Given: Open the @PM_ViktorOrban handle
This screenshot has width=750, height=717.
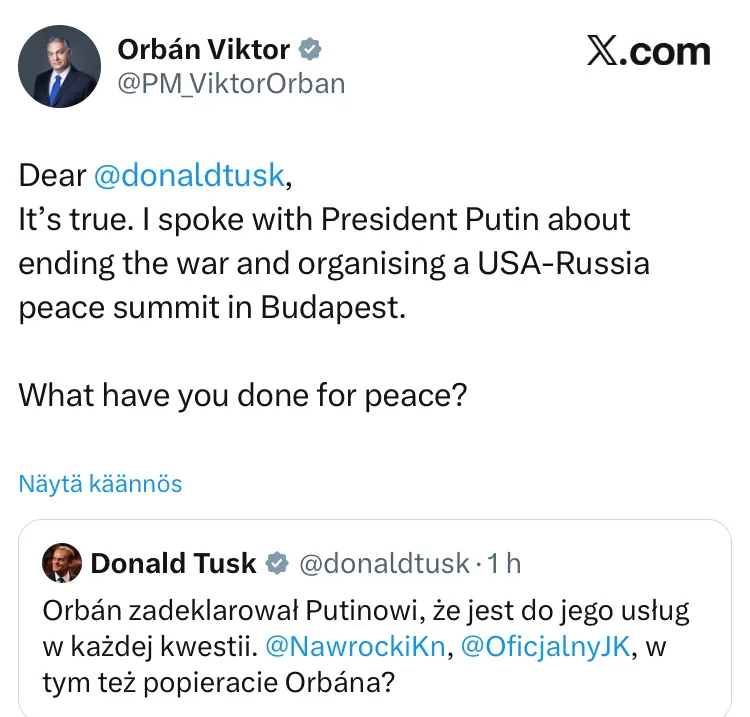Looking at the screenshot, I should (x=231, y=84).
